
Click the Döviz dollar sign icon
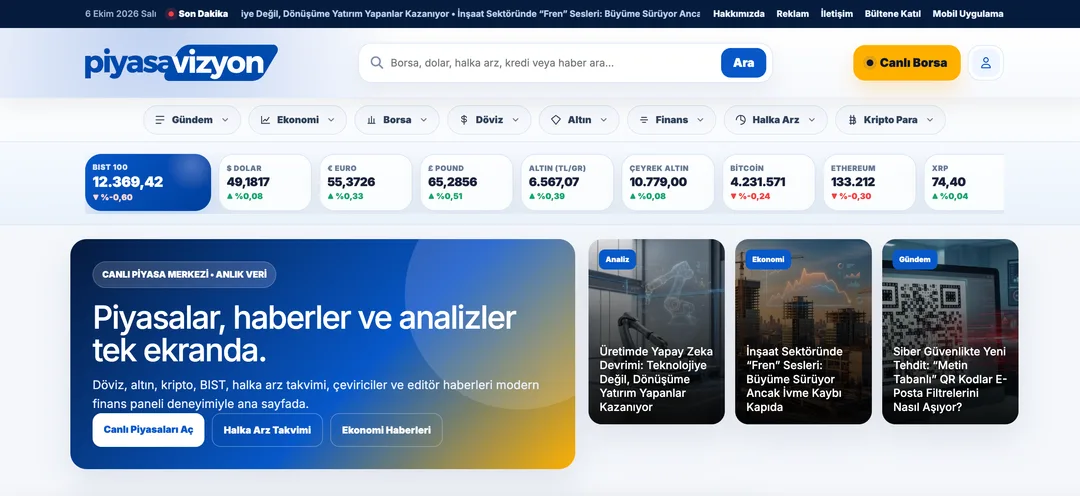point(464,120)
